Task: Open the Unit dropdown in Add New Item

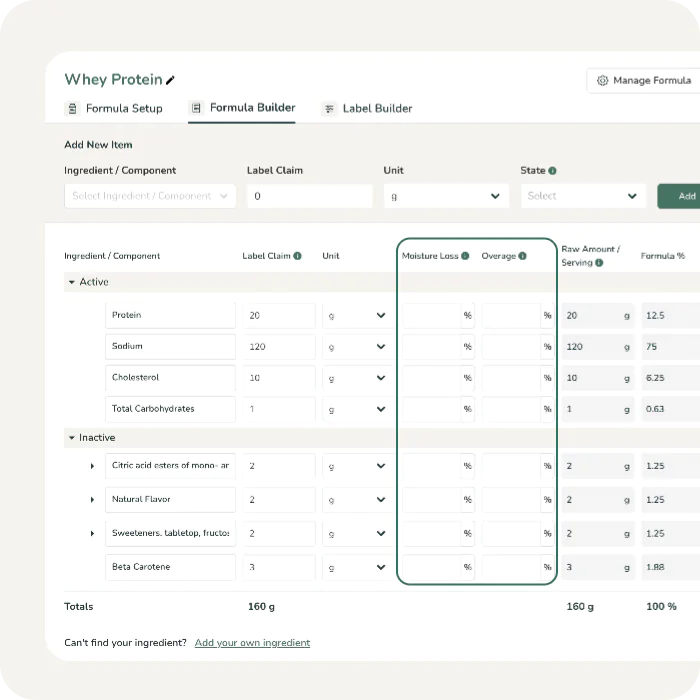Action: (x=446, y=196)
